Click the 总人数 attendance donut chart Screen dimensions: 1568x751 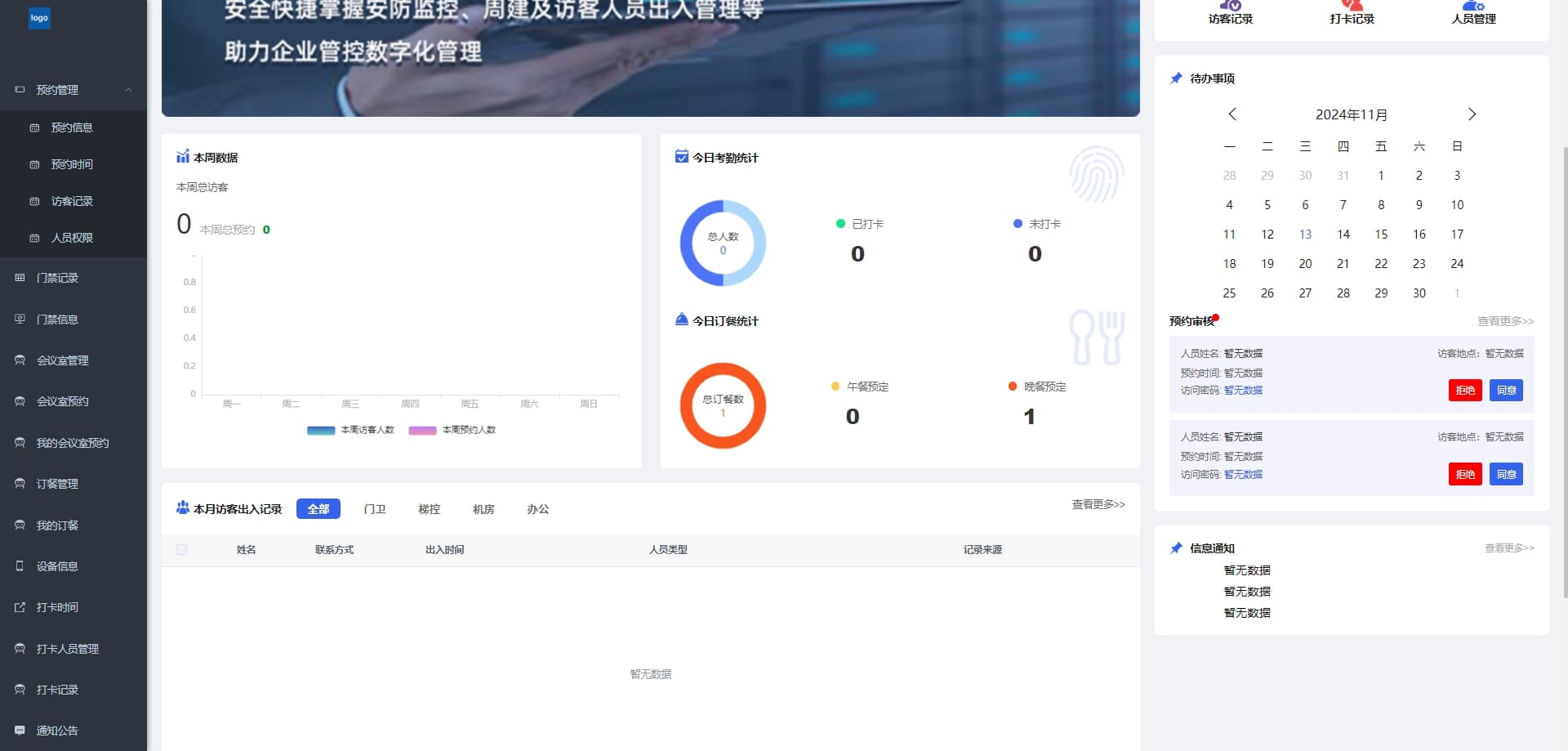723,244
